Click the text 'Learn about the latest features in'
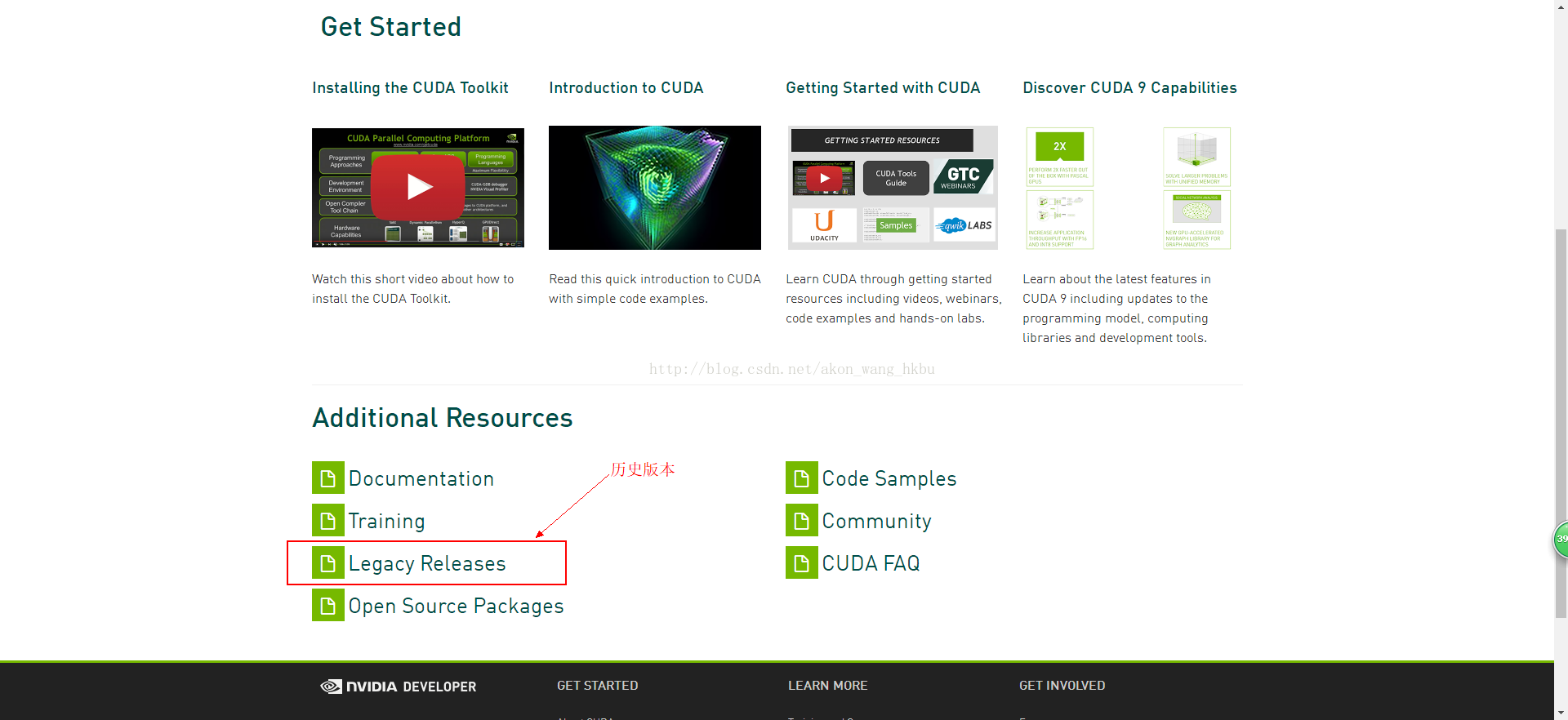The image size is (1568, 720). tap(1116, 279)
